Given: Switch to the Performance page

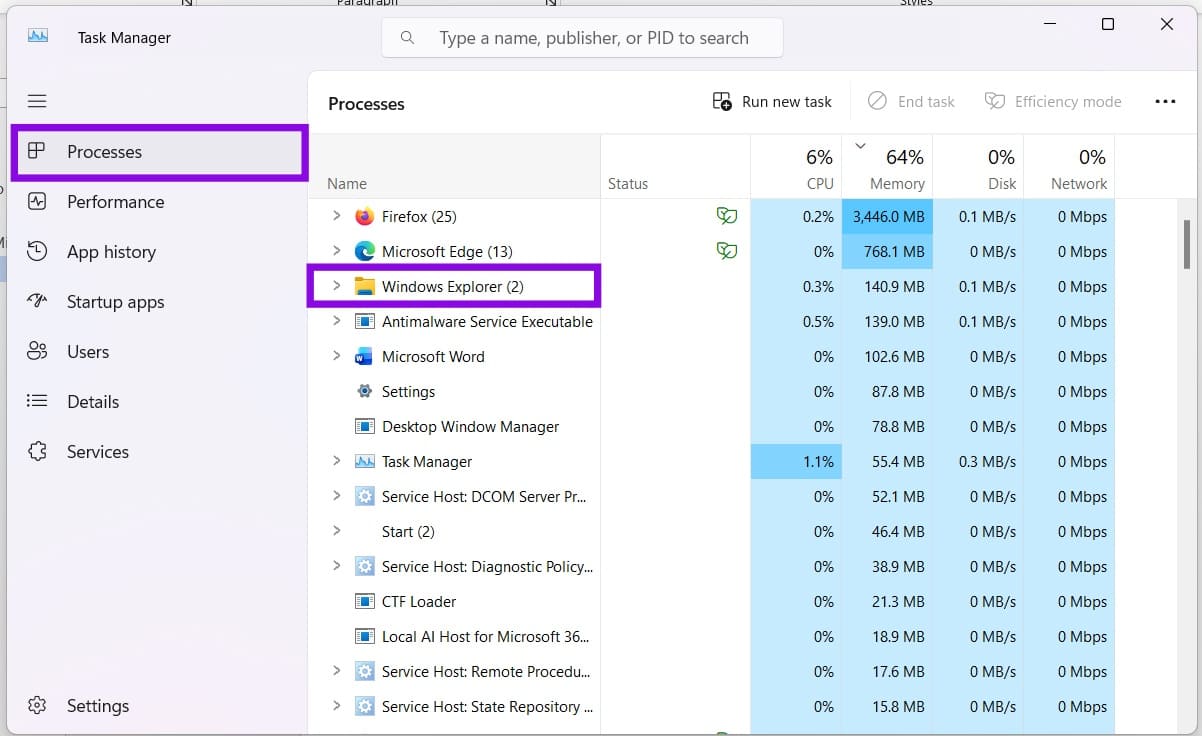Looking at the screenshot, I should (159, 202).
